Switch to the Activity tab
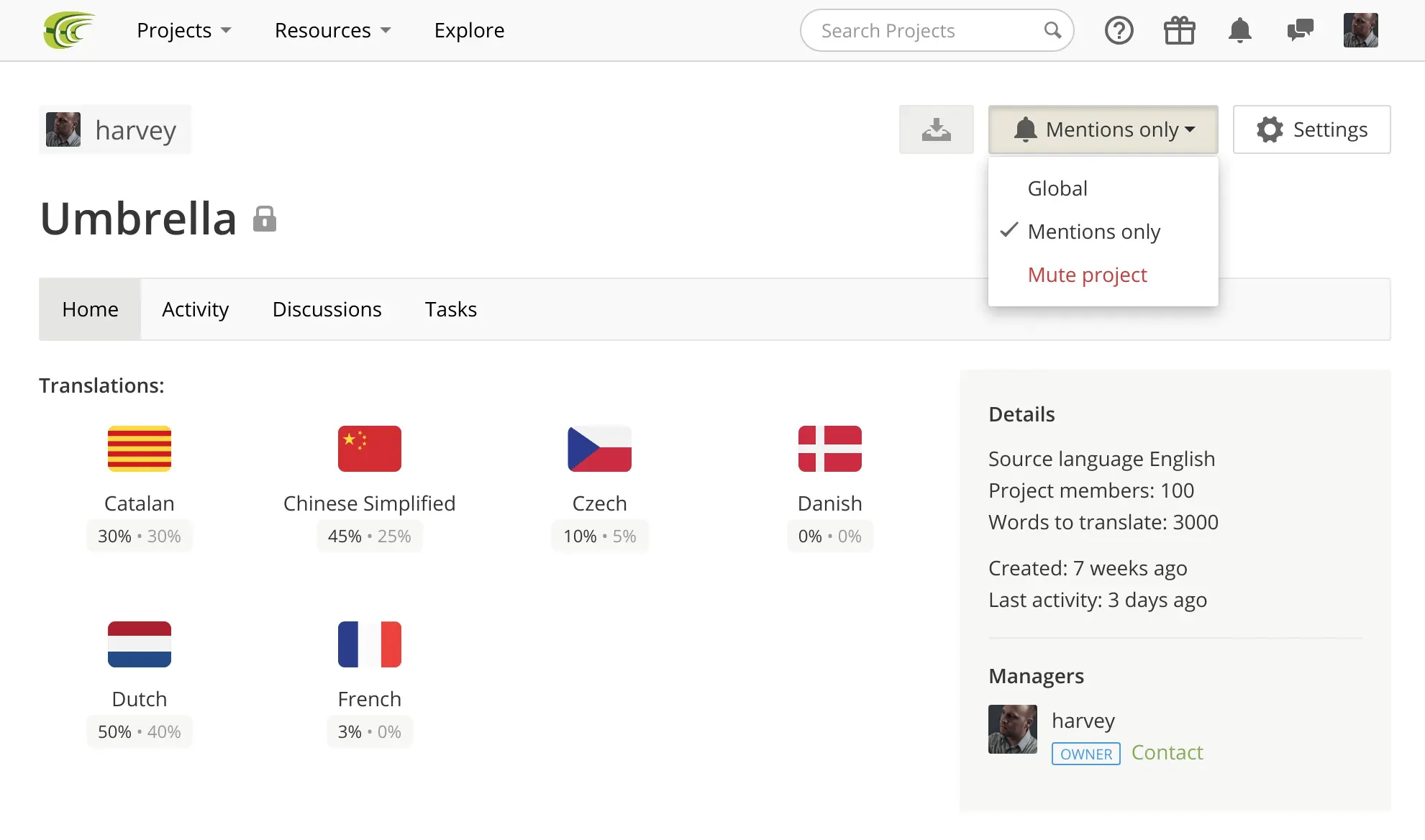This screenshot has width=1425, height=840. (195, 309)
